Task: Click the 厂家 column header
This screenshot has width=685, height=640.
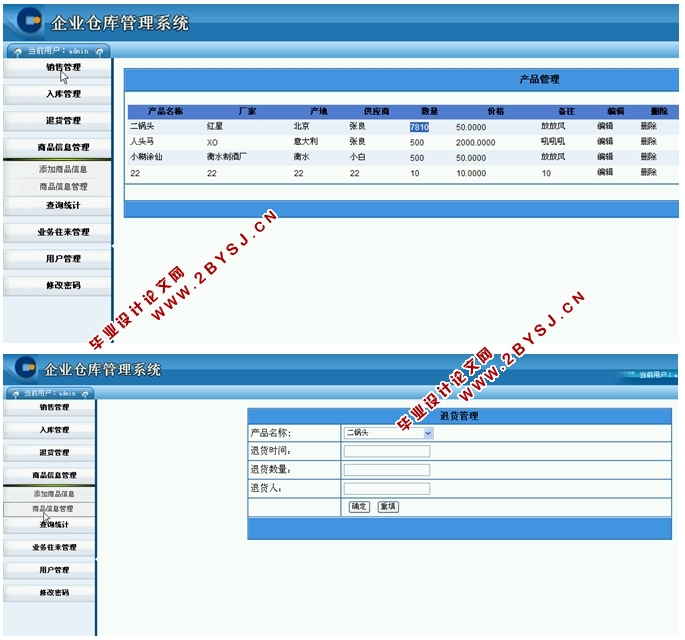Action: [247, 111]
